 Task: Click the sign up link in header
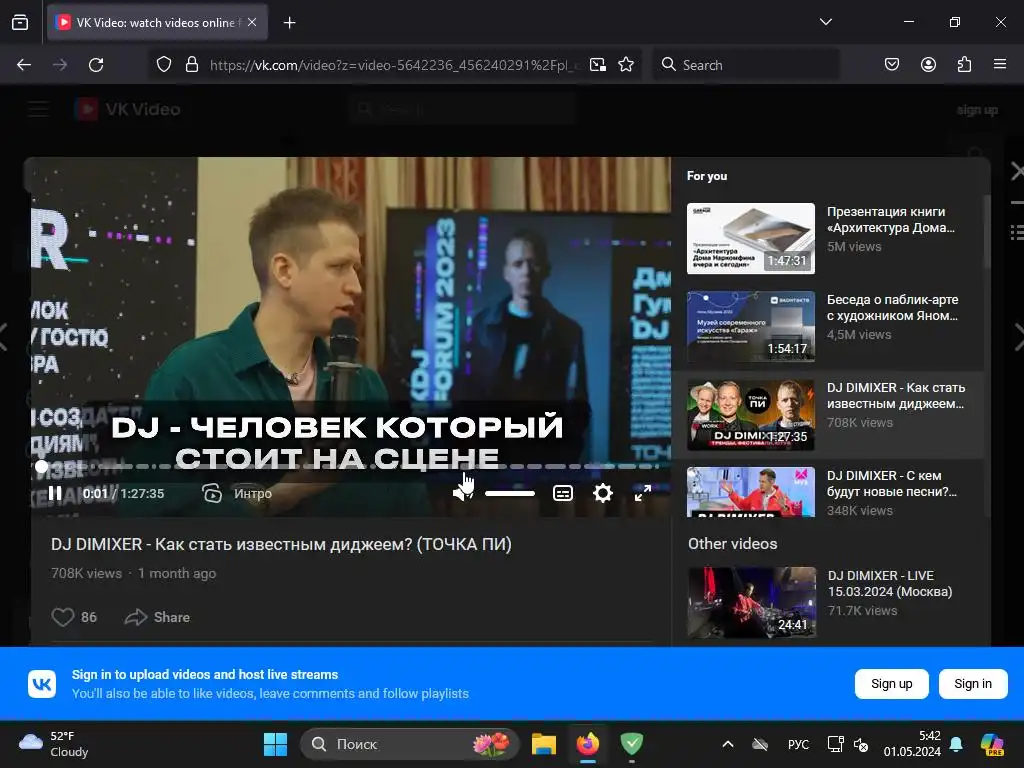click(x=977, y=110)
